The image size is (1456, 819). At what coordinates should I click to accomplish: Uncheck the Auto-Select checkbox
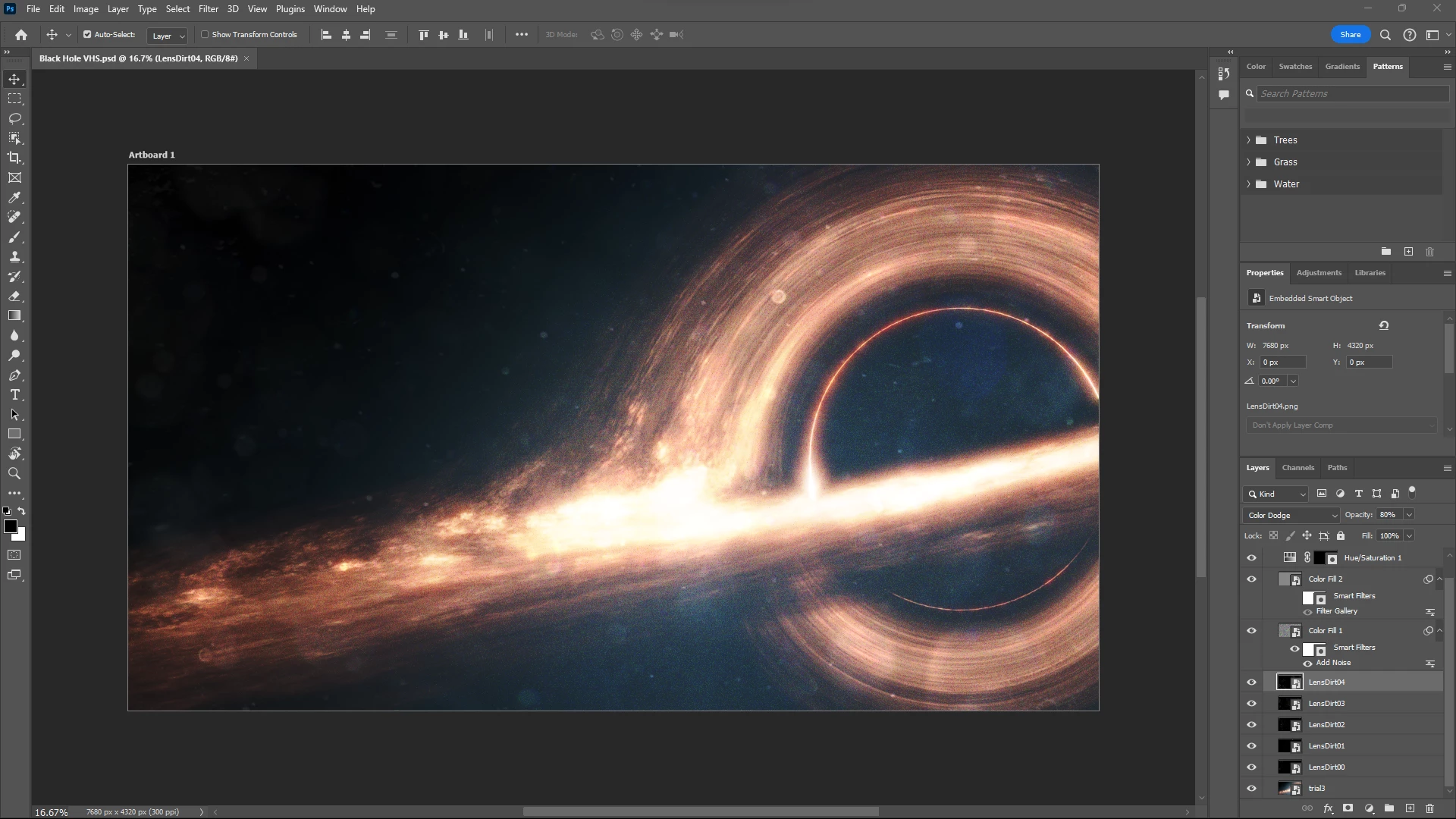click(87, 34)
